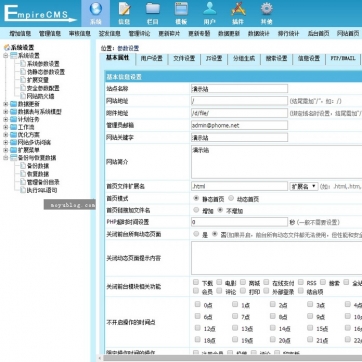This screenshot has width=362, height=362.
Task: Open the 数据更新 submenu link
Action: [x=229, y=33]
